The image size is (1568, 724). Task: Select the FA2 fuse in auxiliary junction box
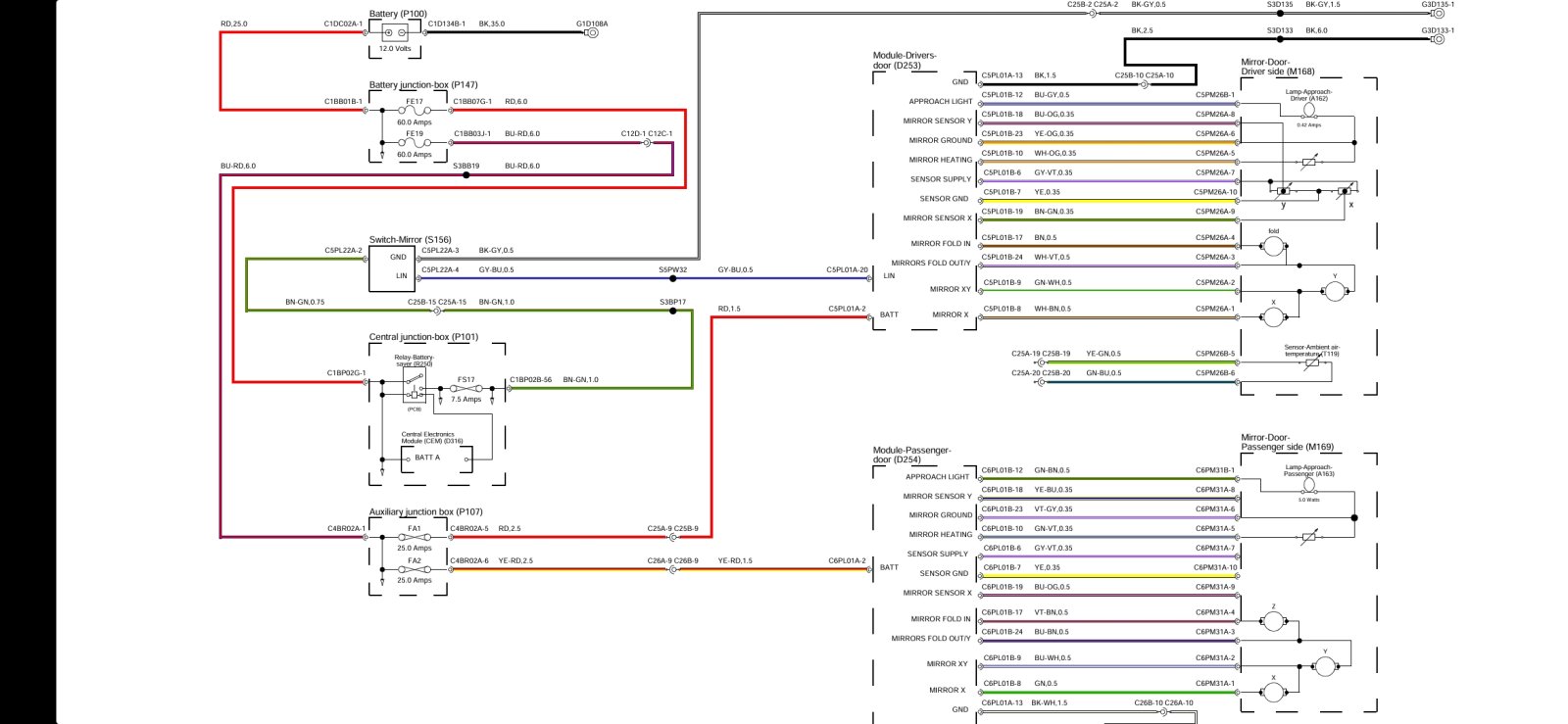click(415, 569)
